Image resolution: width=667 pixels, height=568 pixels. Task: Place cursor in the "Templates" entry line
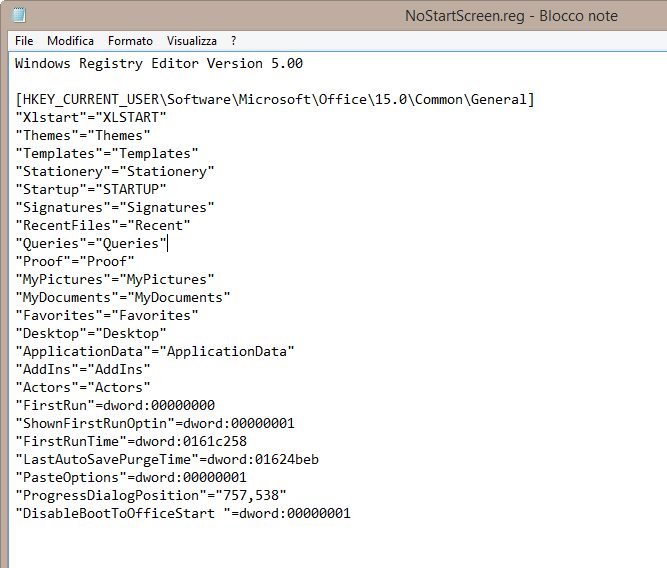click(107, 154)
